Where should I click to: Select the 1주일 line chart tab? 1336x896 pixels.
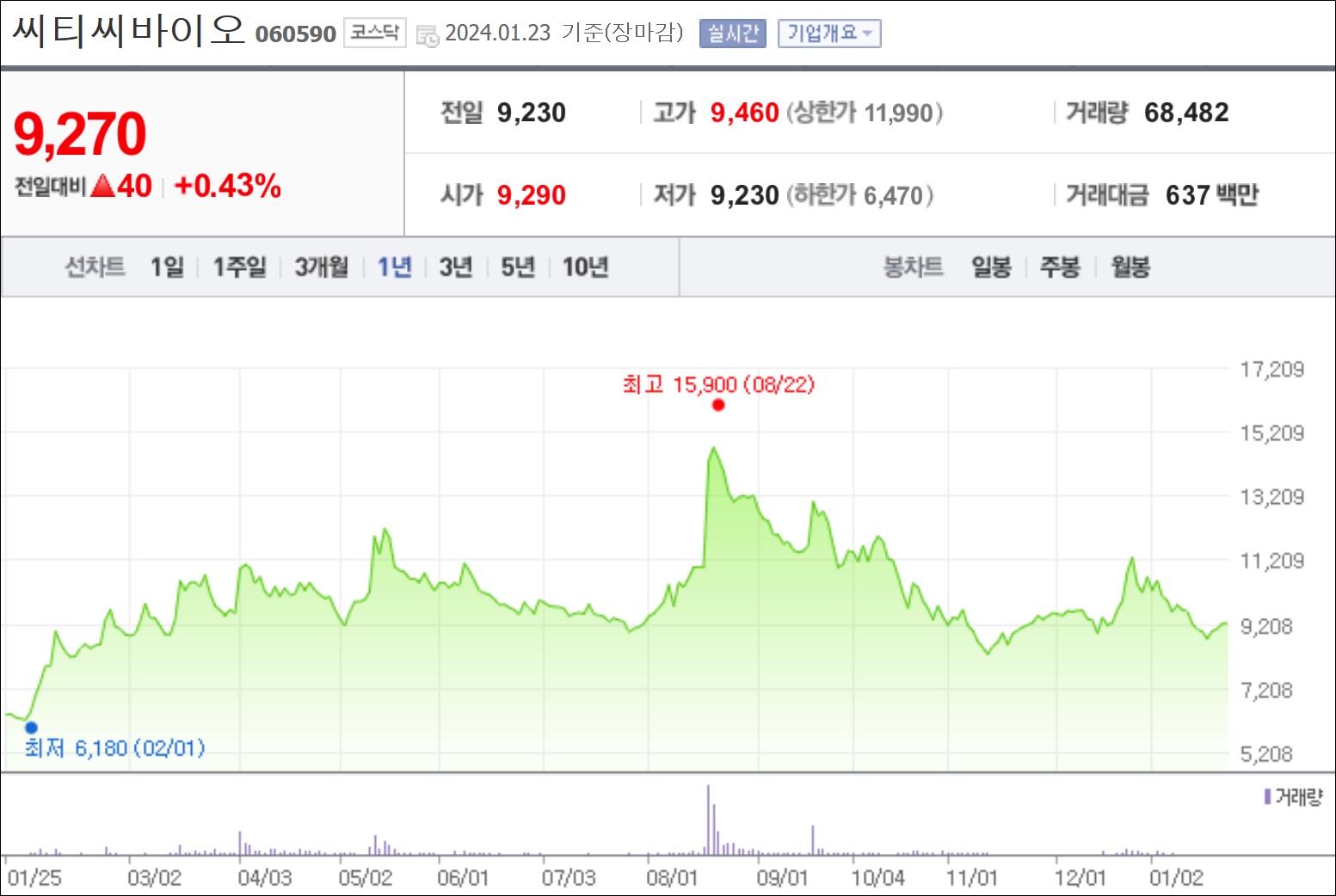coord(239,267)
